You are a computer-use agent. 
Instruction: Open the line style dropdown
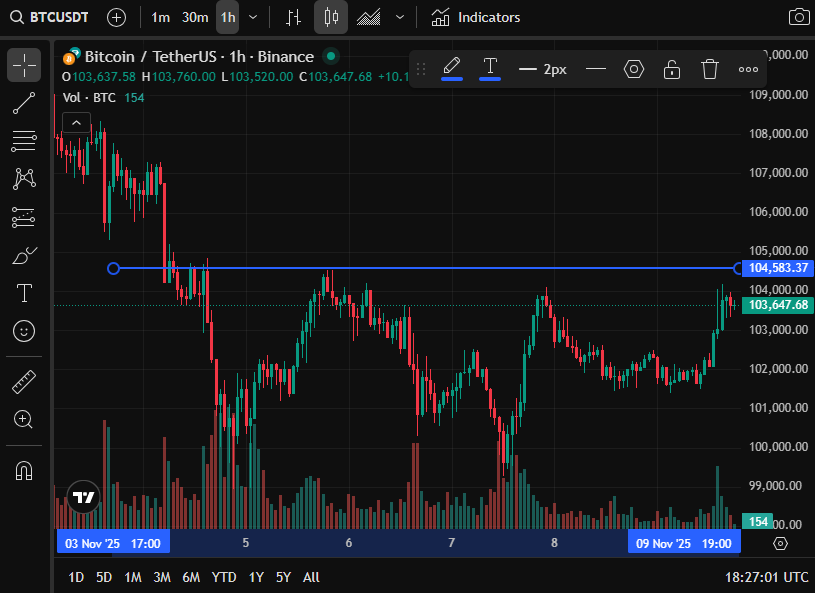tap(596, 69)
